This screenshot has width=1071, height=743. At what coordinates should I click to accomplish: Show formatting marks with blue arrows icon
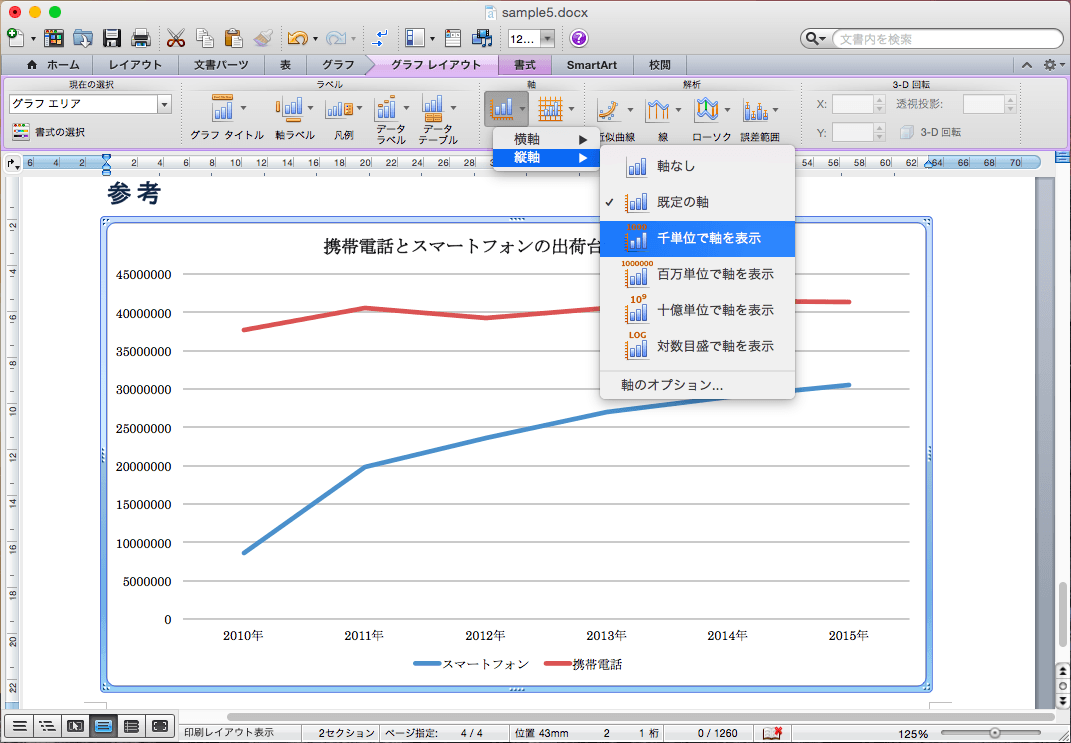(380, 38)
